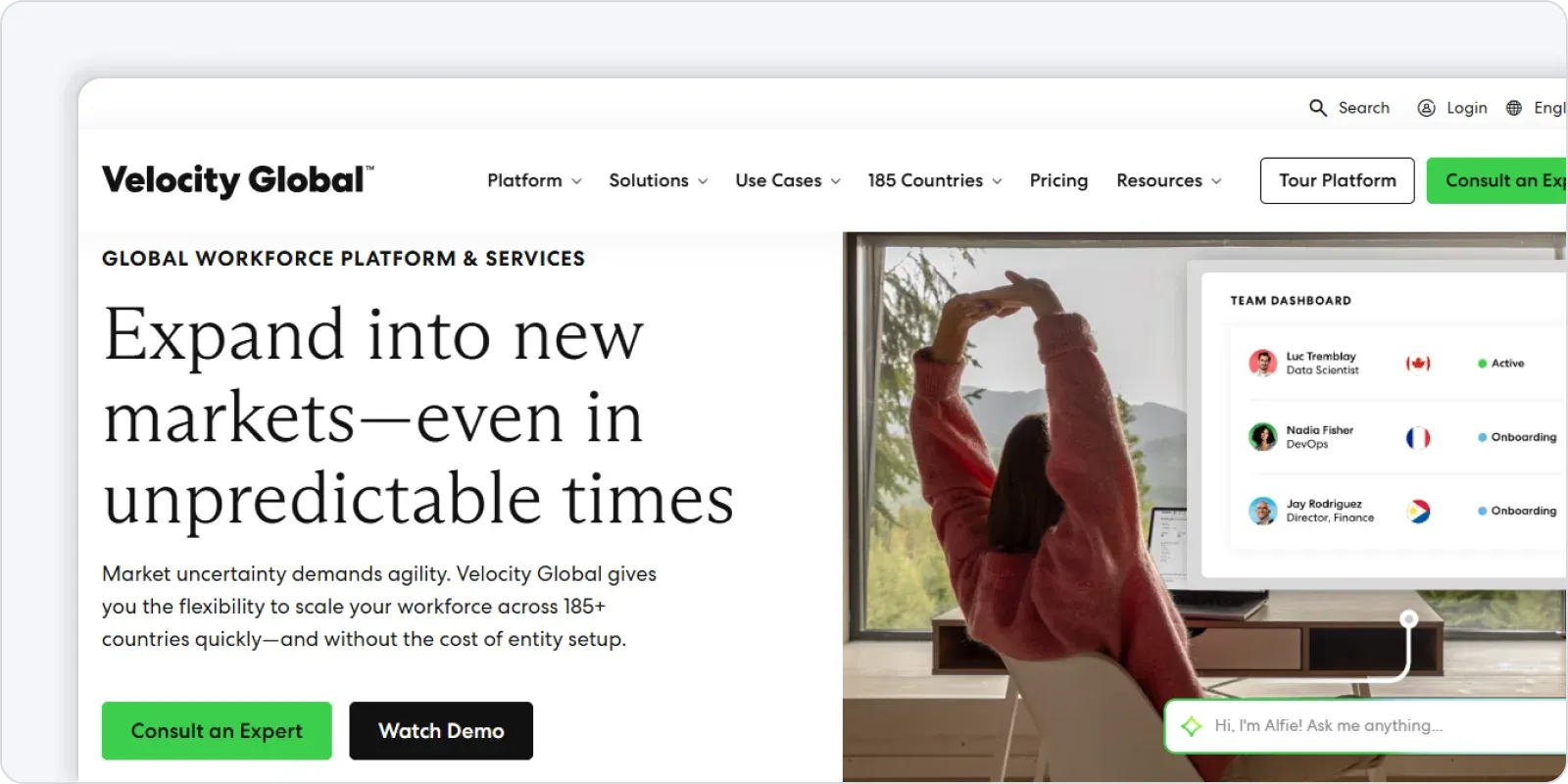Click Jay Rodriguez's avatar photo
Viewport: 1568px width, 784px height.
pyautogui.click(x=1262, y=511)
